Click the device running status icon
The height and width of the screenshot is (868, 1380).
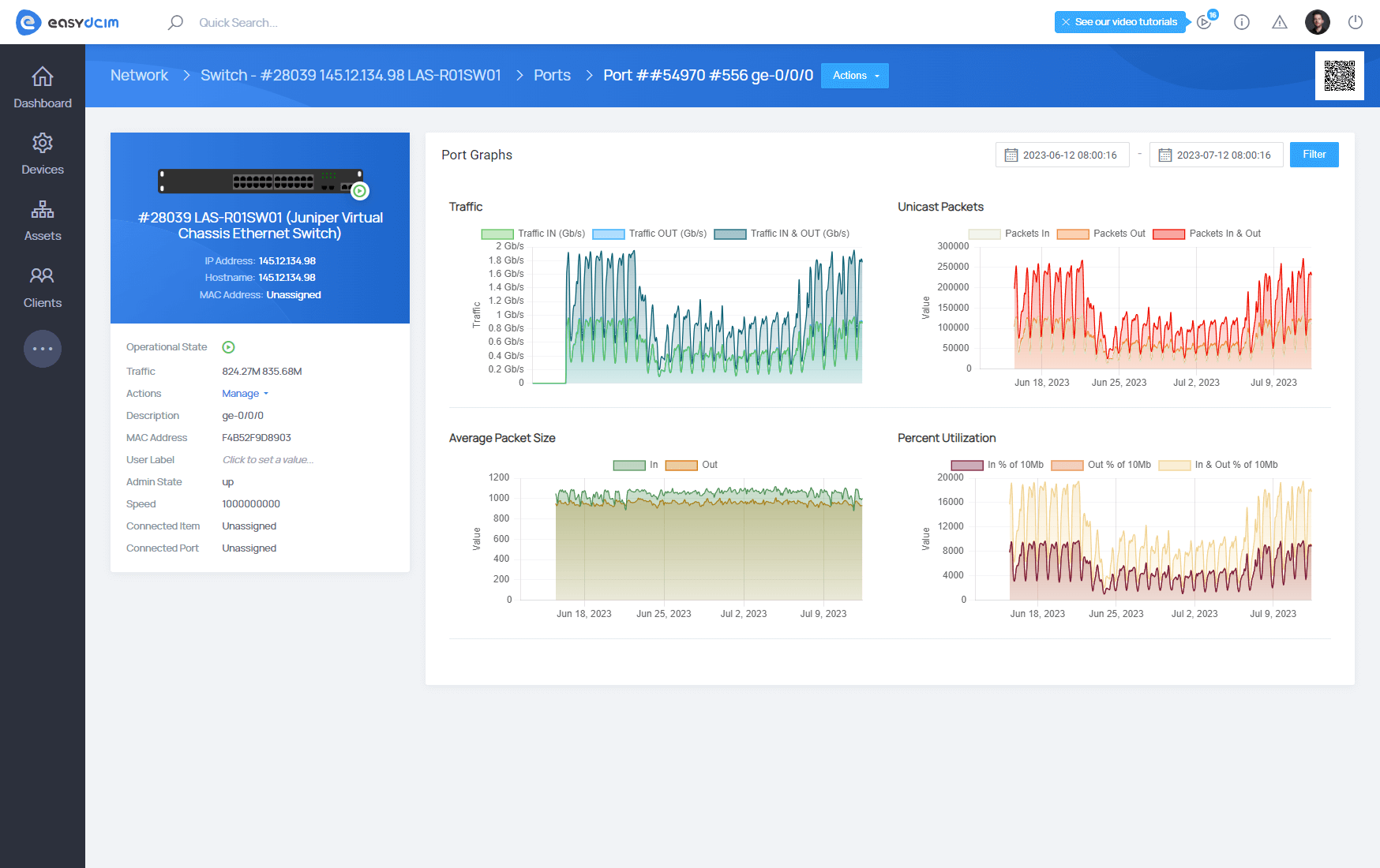360,191
